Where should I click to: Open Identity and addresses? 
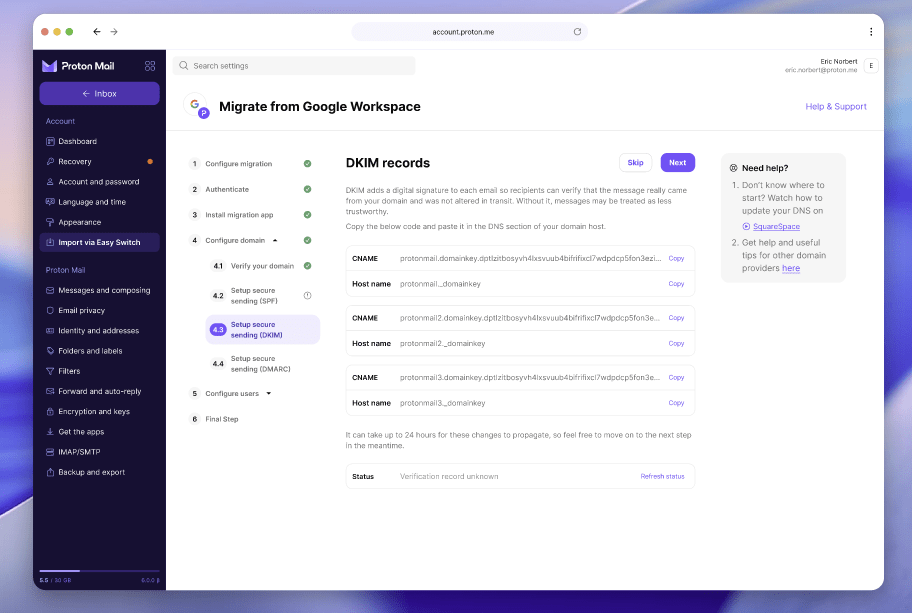pos(99,330)
